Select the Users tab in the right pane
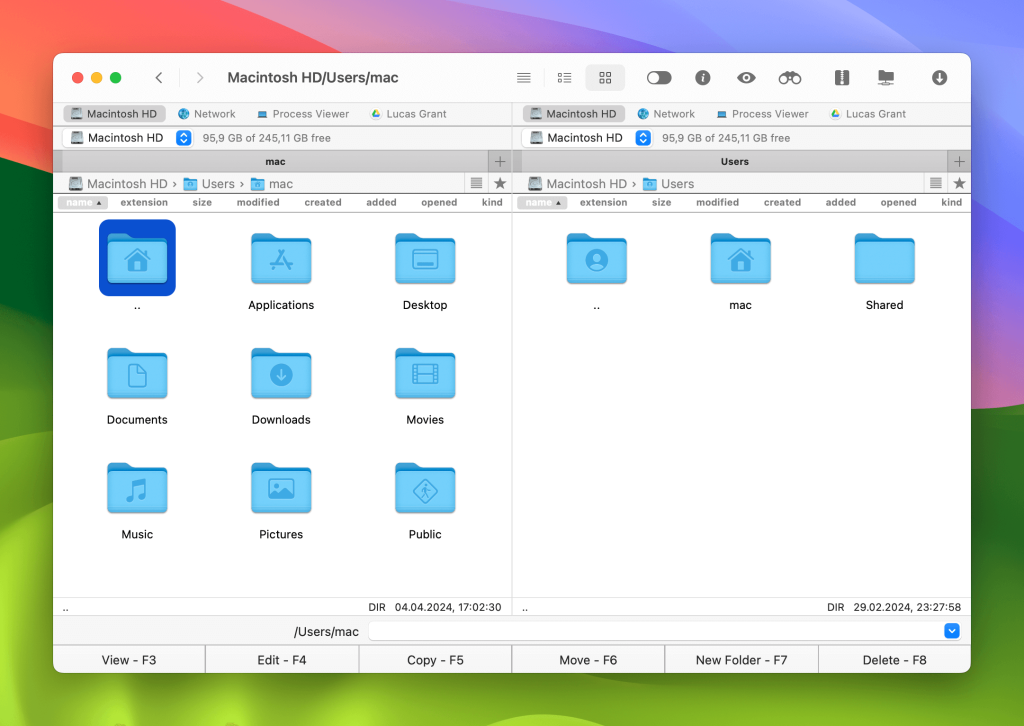This screenshot has height=726, width=1024. (736, 161)
